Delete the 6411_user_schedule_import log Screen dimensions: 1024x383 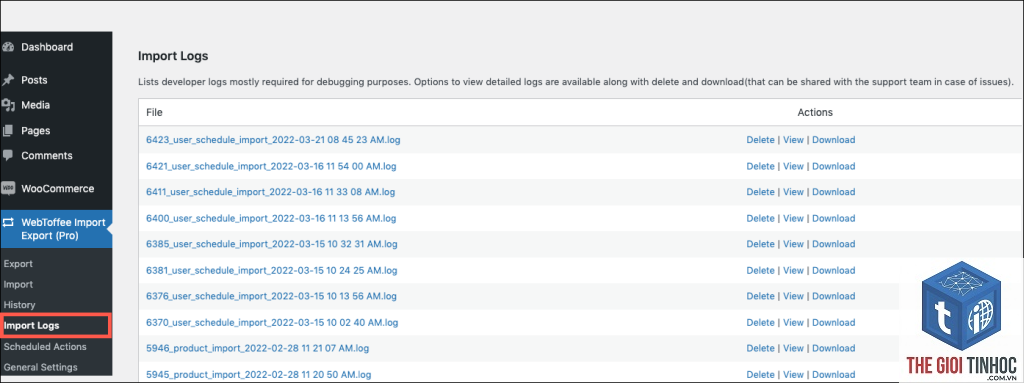760,192
